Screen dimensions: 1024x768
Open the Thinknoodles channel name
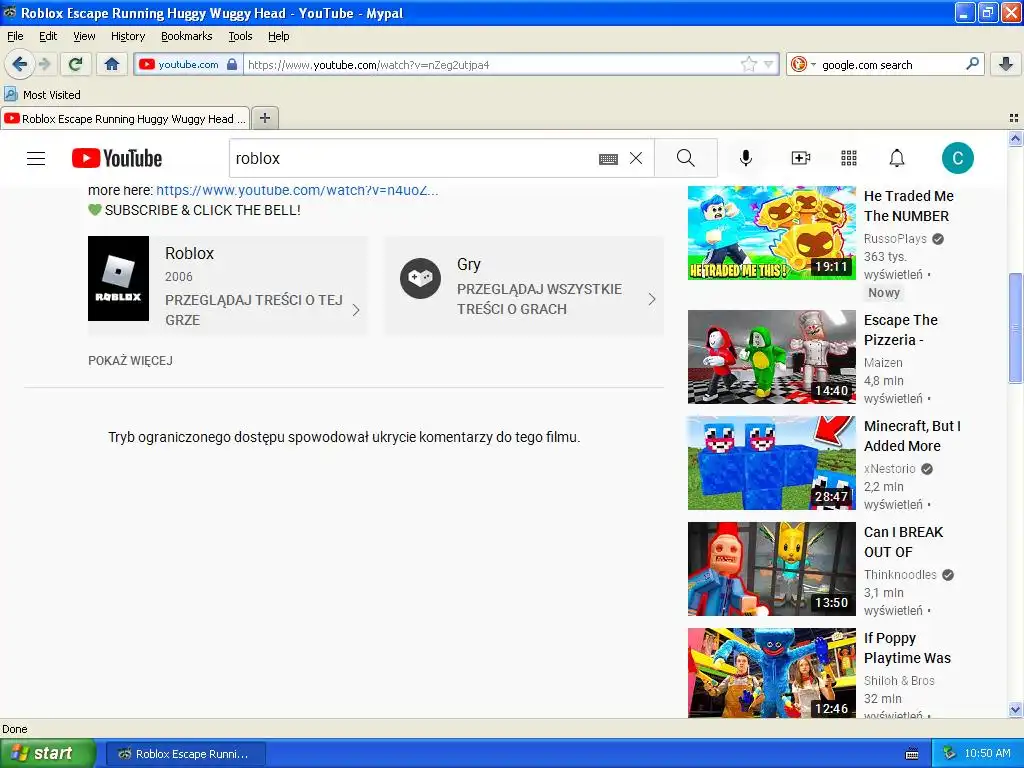(x=900, y=575)
